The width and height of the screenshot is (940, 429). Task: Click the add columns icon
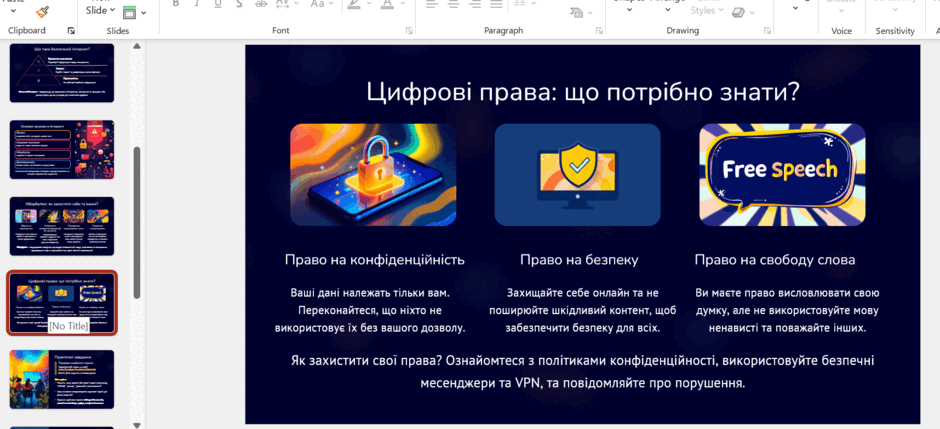520,4
